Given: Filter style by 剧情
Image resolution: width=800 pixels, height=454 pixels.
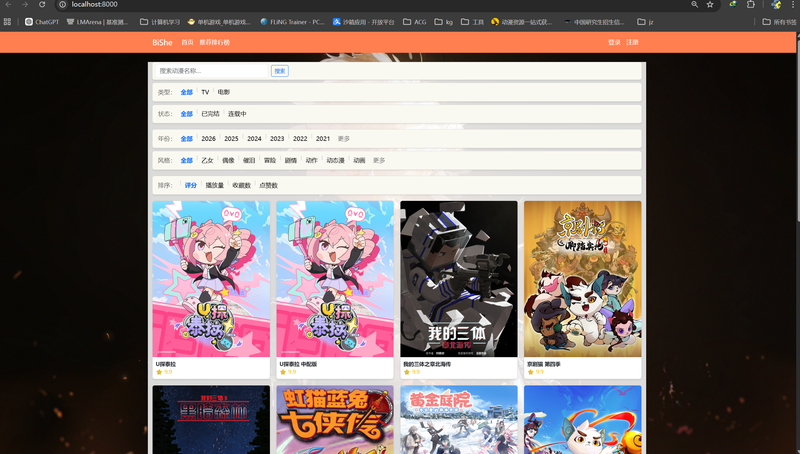Looking at the screenshot, I should click(291, 160).
